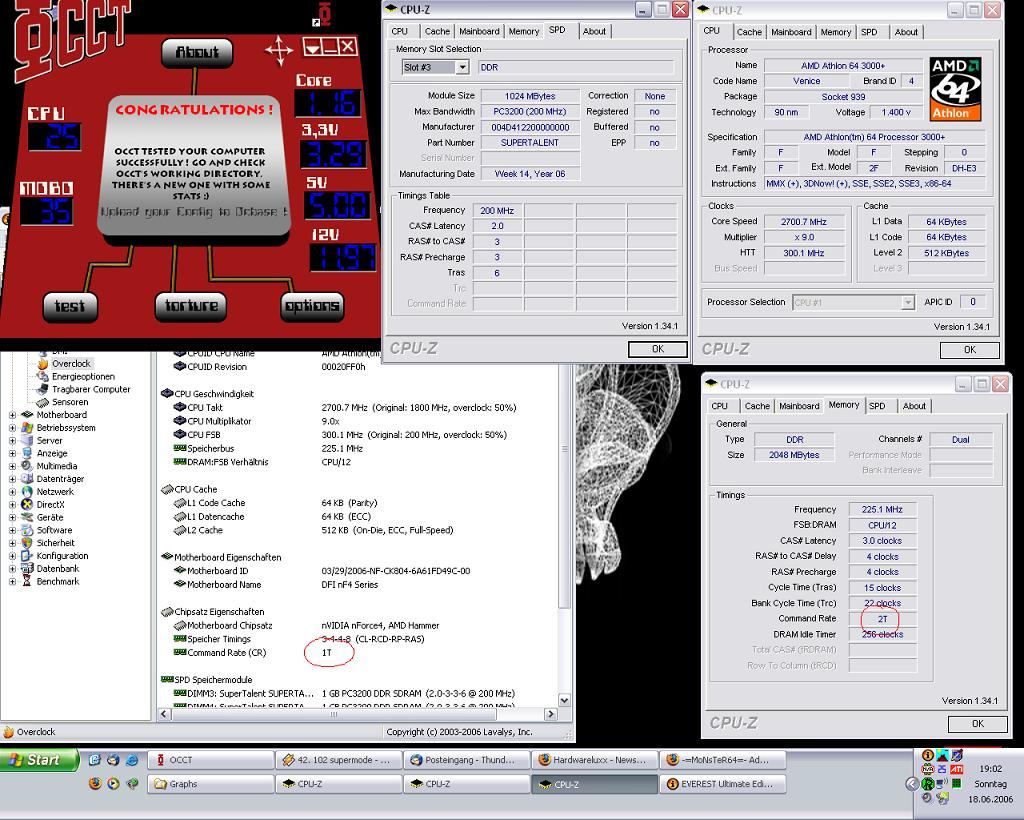Click the OCCT torture button
The image size is (1024, 820).
click(x=191, y=305)
